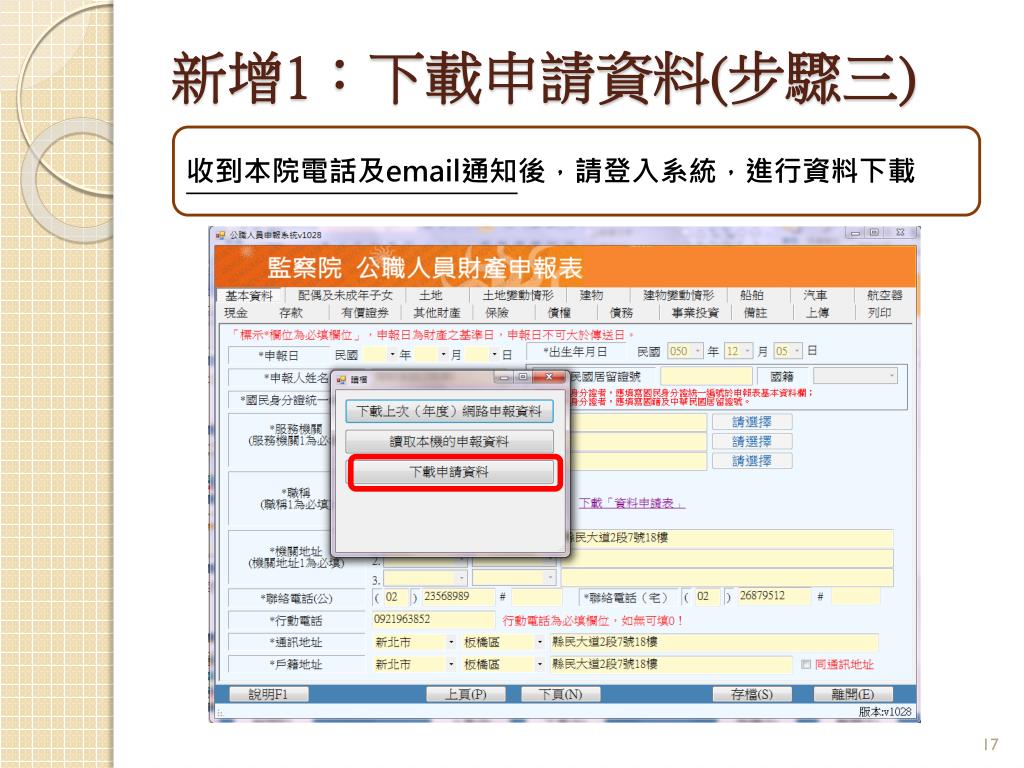Click the office phone number field 23568989
The height and width of the screenshot is (768, 1024).
(458, 597)
